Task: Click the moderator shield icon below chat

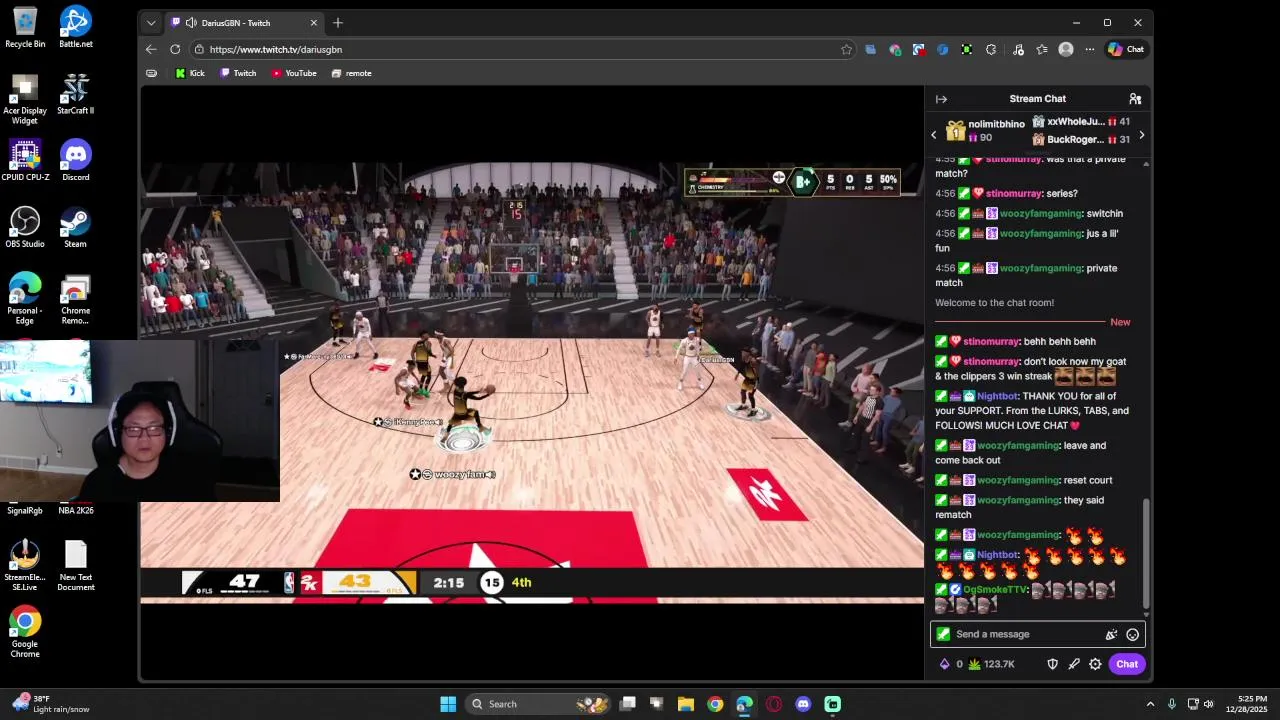Action: [1052, 664]
